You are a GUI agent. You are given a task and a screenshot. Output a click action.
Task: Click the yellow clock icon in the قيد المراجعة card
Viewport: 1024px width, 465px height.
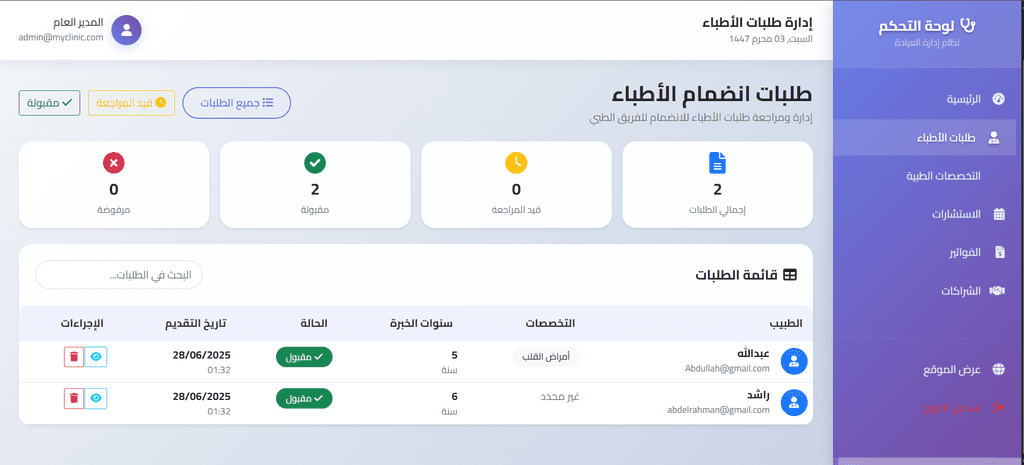(516, 163)
